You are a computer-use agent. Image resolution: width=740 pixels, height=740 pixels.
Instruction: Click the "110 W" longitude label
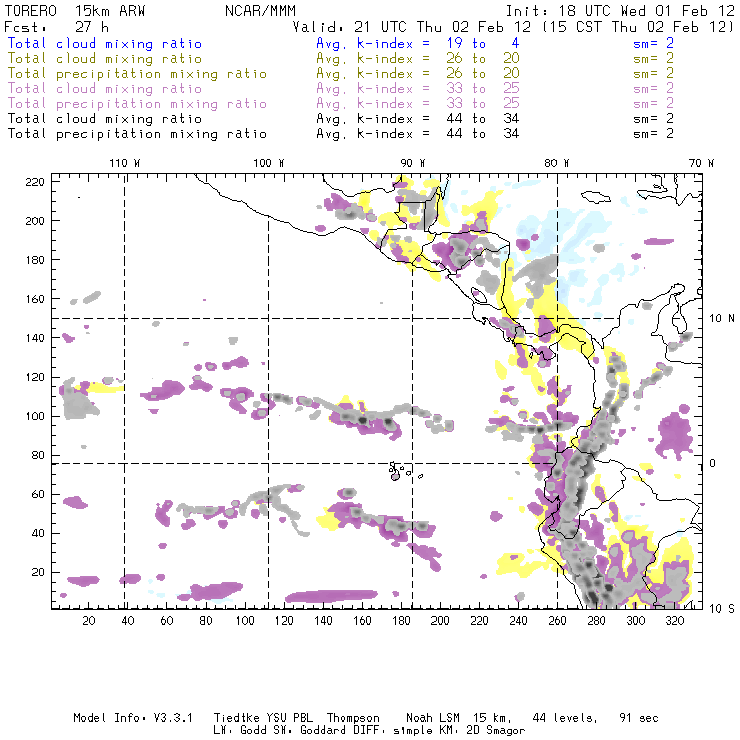[x=125, y=163]
